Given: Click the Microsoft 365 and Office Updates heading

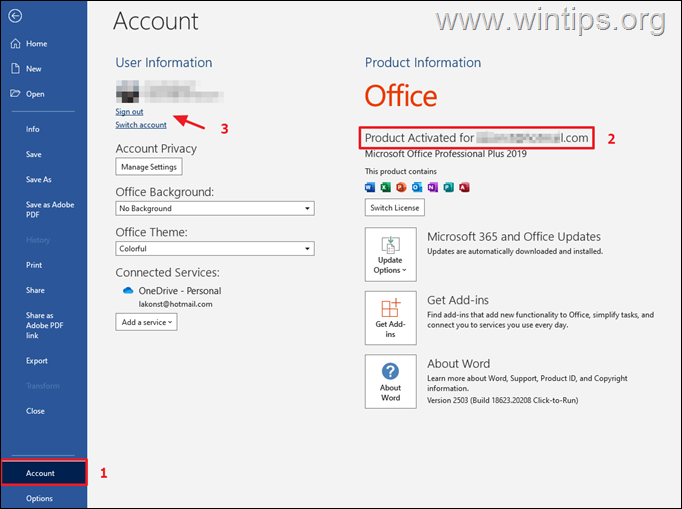Looking at the screenshot, I should coord(514,237).
